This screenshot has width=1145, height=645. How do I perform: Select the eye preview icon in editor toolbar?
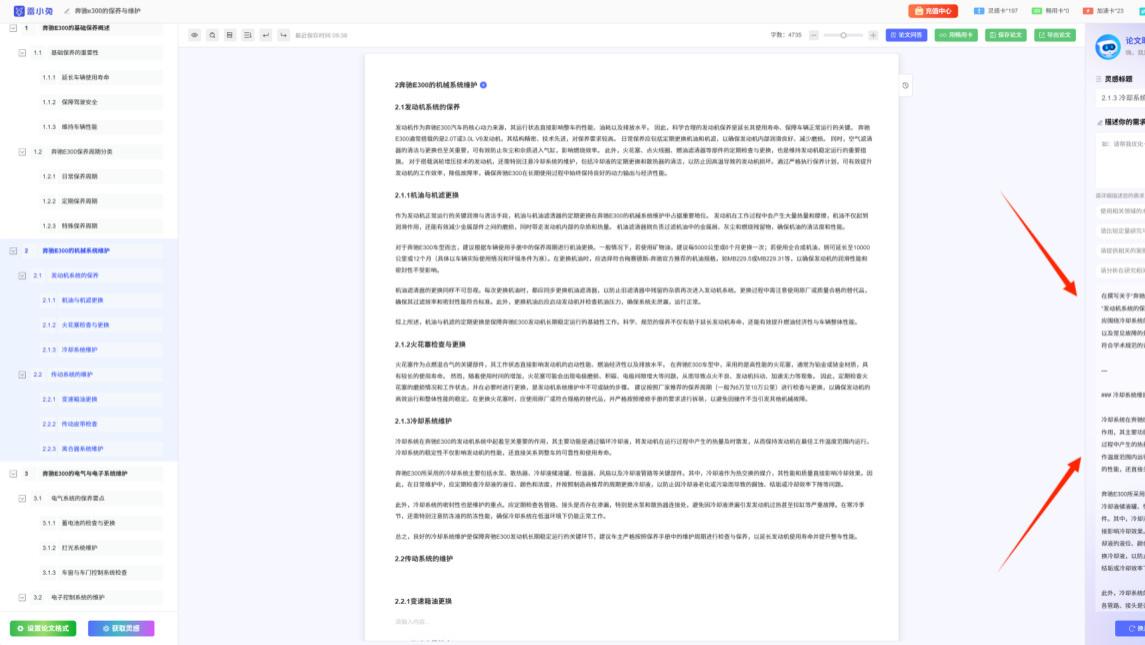click(195, 34)
